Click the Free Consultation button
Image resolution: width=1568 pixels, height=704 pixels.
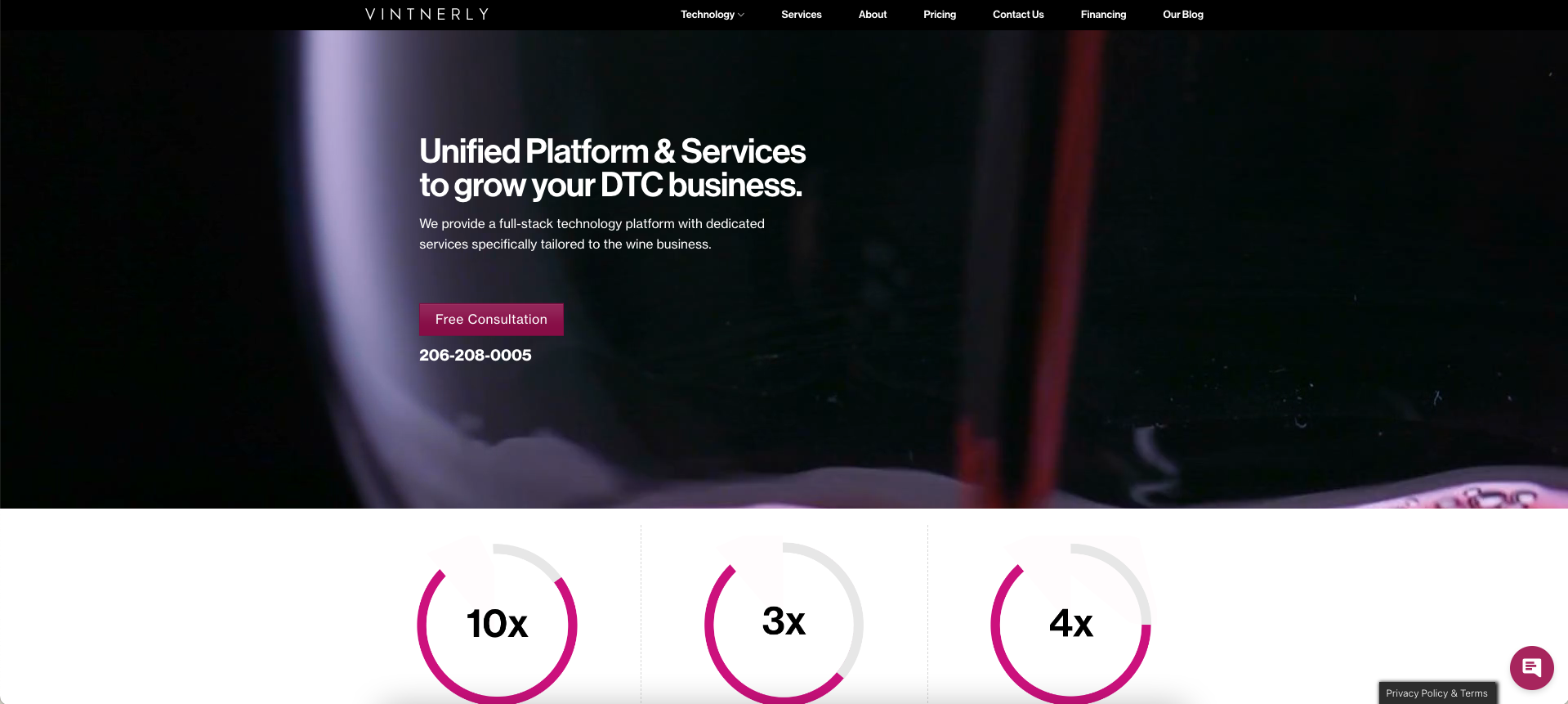[491, 320]
